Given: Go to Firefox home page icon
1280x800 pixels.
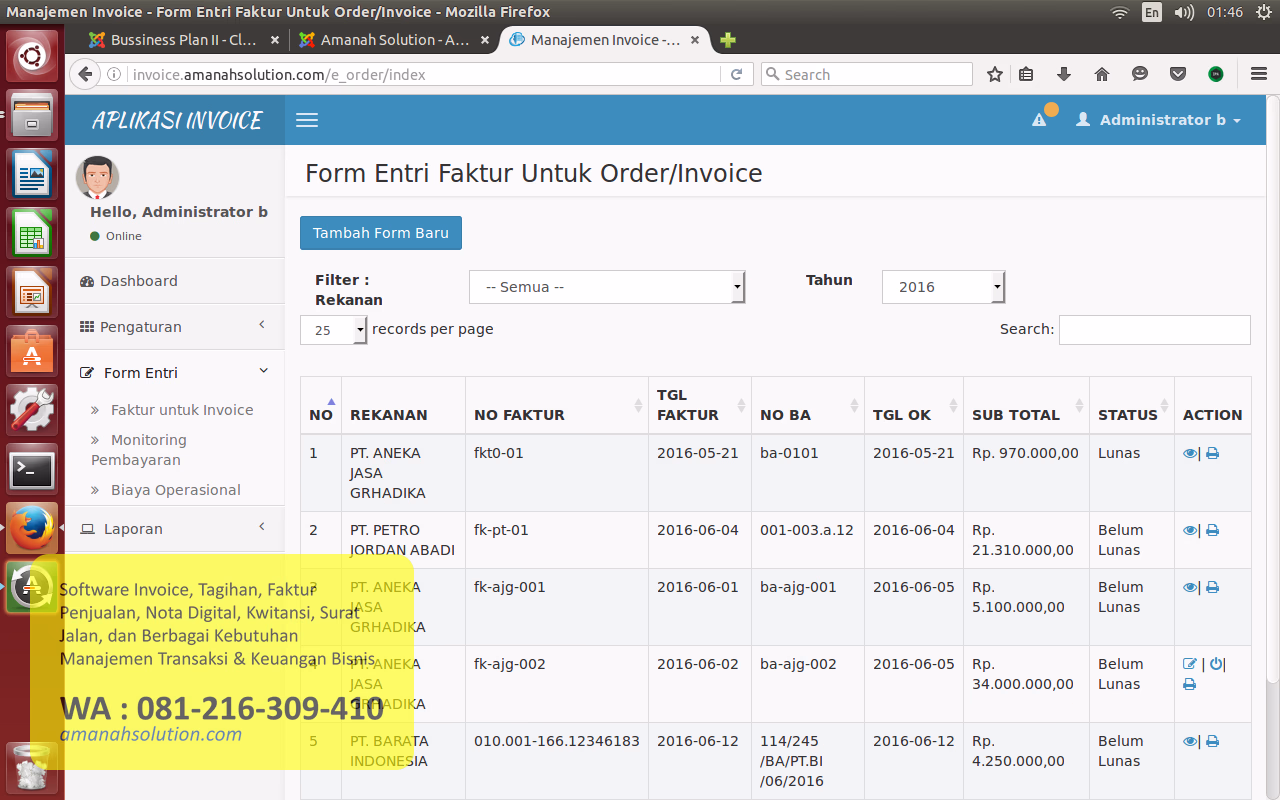Looking at the screenshot, I should pyautogui.click(x=1102, y=74).
